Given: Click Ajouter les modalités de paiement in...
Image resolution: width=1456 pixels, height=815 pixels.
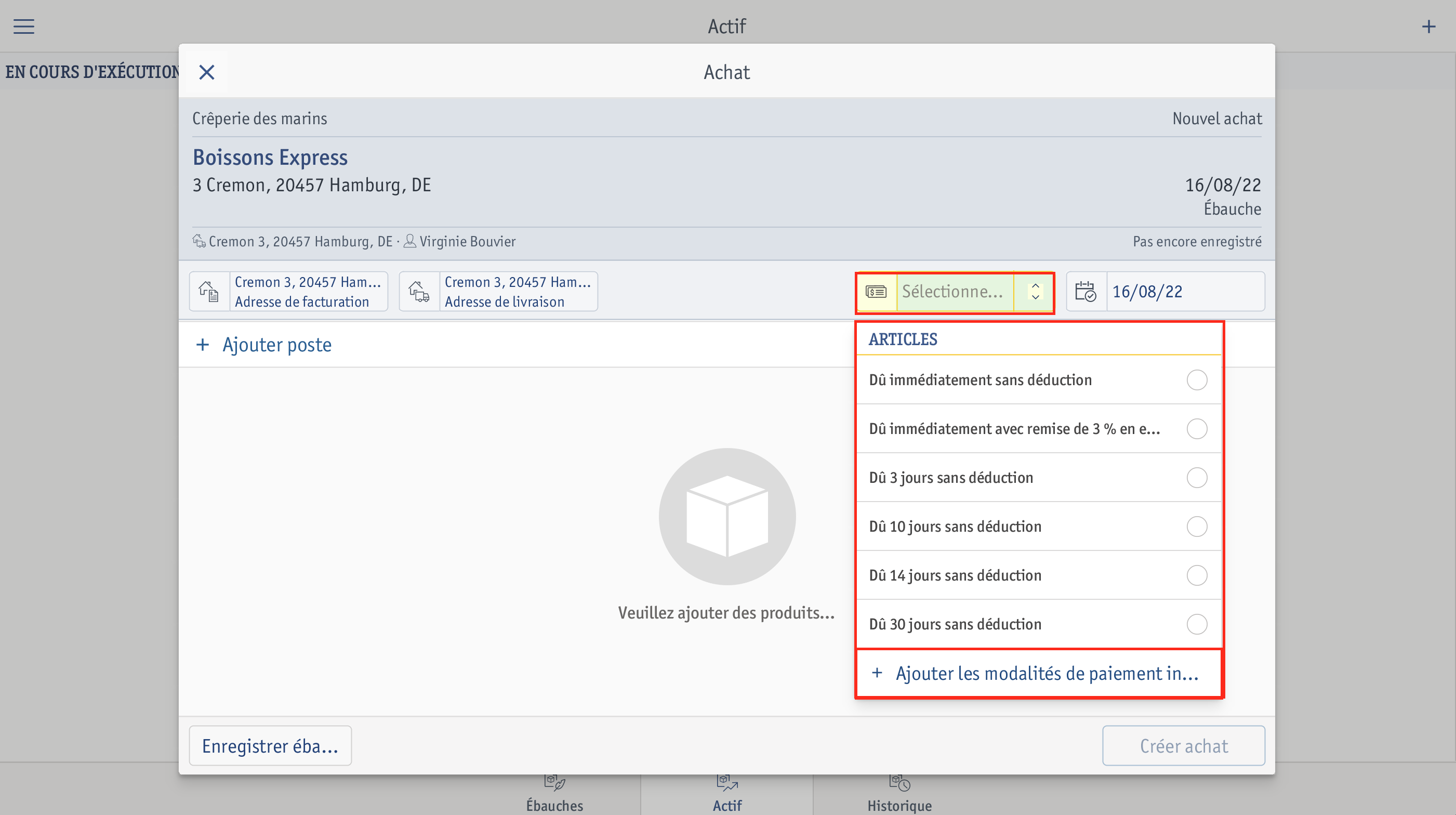Looking at the screenshot, I should [x=1039, y=673].
